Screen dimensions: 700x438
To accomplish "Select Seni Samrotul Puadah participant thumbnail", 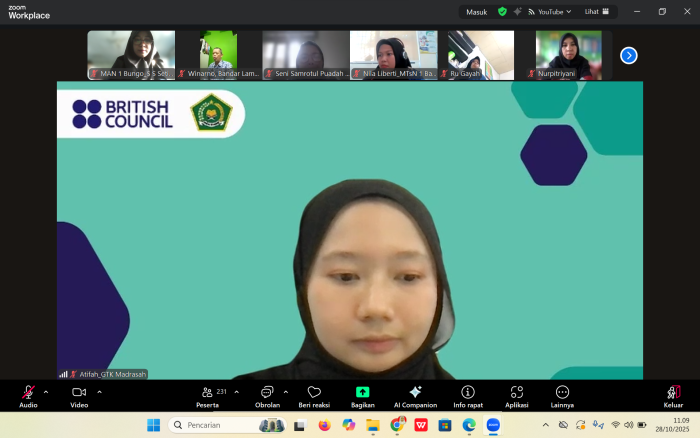I will tap(306, 55).
